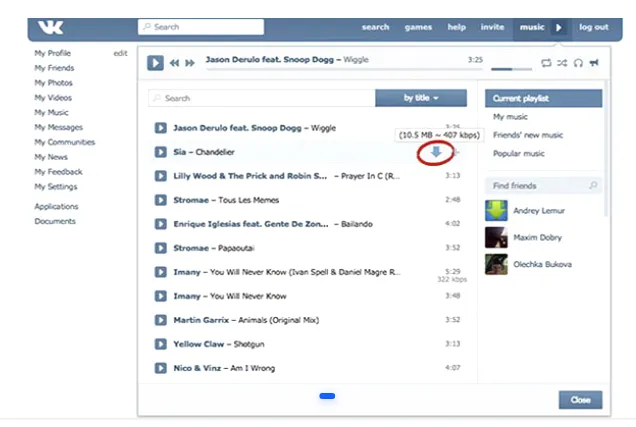
Task: Open Applications in the sidebar
Action: [x=56, y=206]
